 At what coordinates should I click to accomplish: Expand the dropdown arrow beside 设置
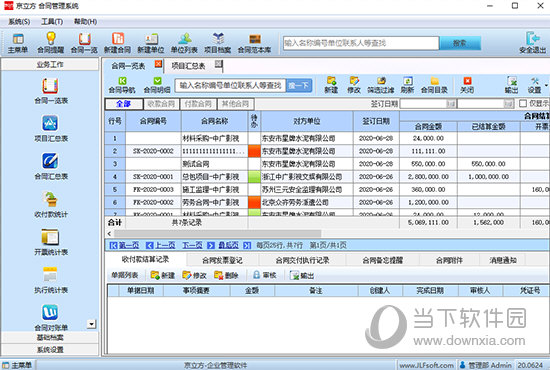[x=546, y=85]
